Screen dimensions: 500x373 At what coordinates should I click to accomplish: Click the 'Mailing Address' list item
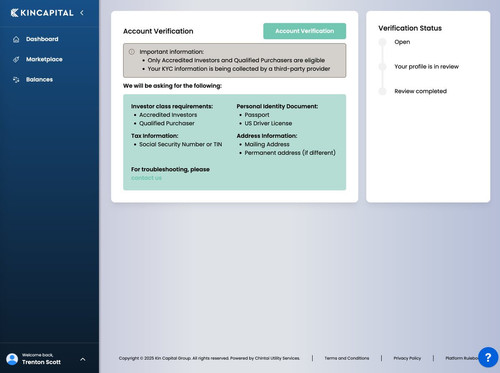coord(267,144)
